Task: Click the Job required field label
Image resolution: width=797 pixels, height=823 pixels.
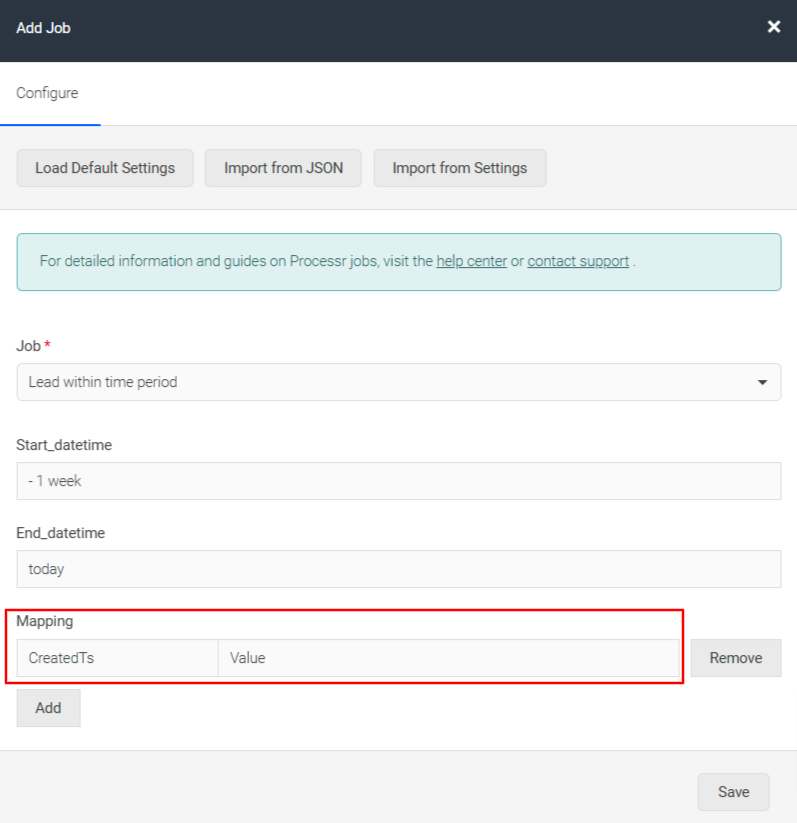Action: 33,346
